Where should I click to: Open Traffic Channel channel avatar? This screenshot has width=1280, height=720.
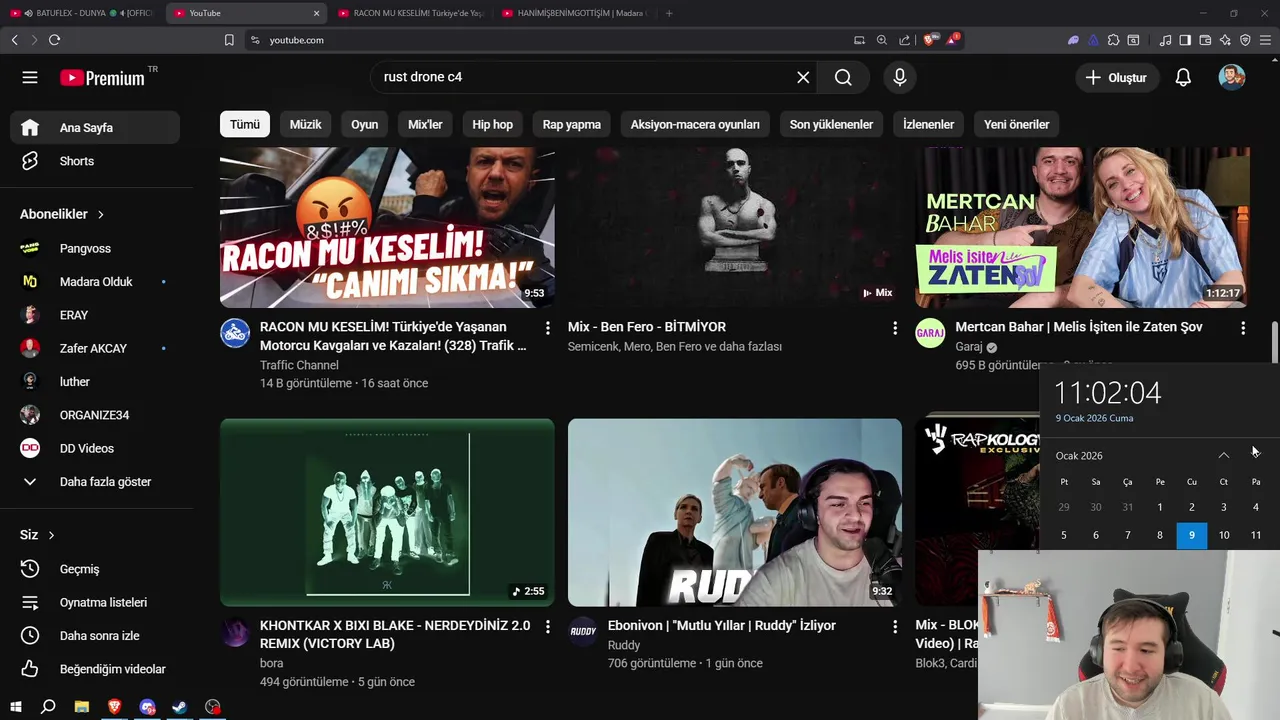click(235, 333)
